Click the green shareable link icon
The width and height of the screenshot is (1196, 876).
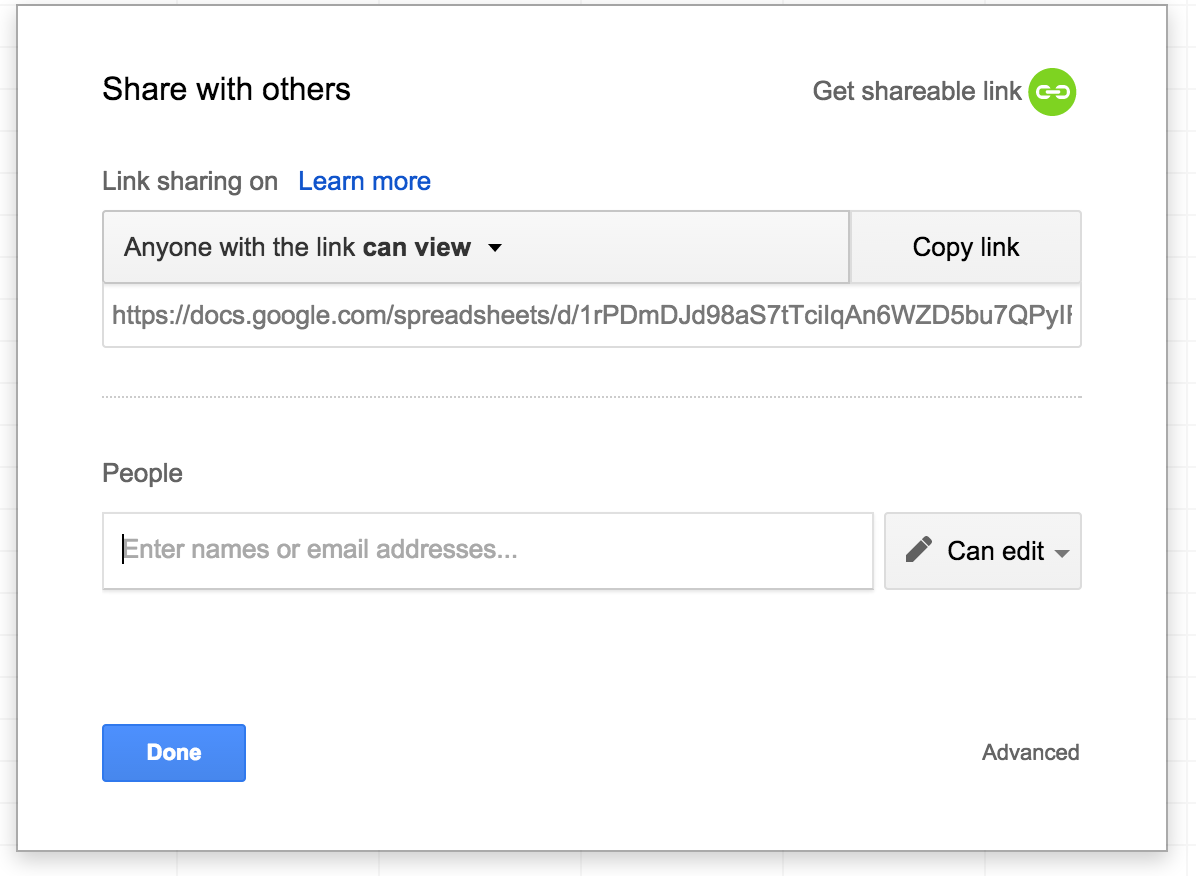coord(1052,92)
